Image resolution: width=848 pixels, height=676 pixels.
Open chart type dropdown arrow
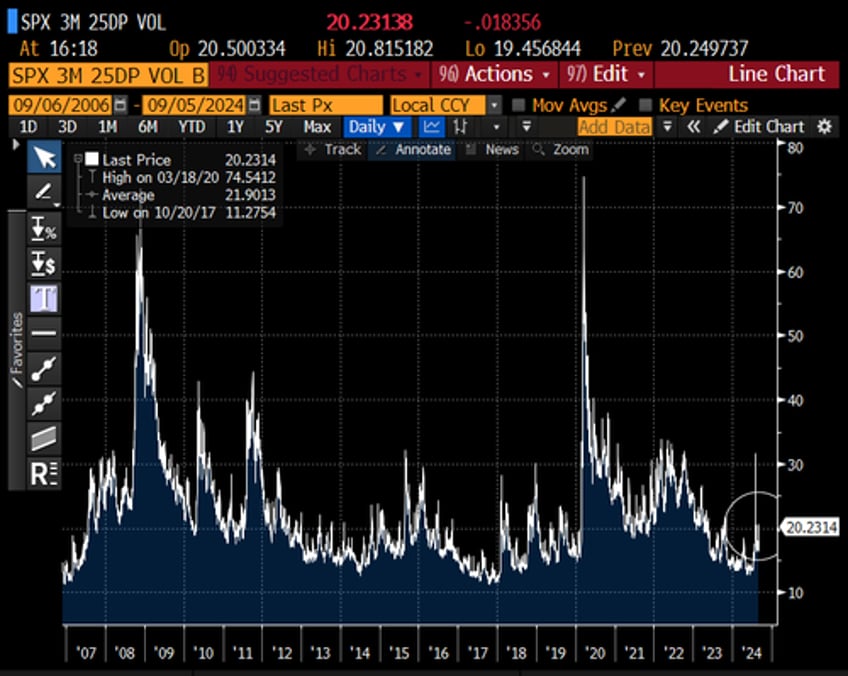496,128
